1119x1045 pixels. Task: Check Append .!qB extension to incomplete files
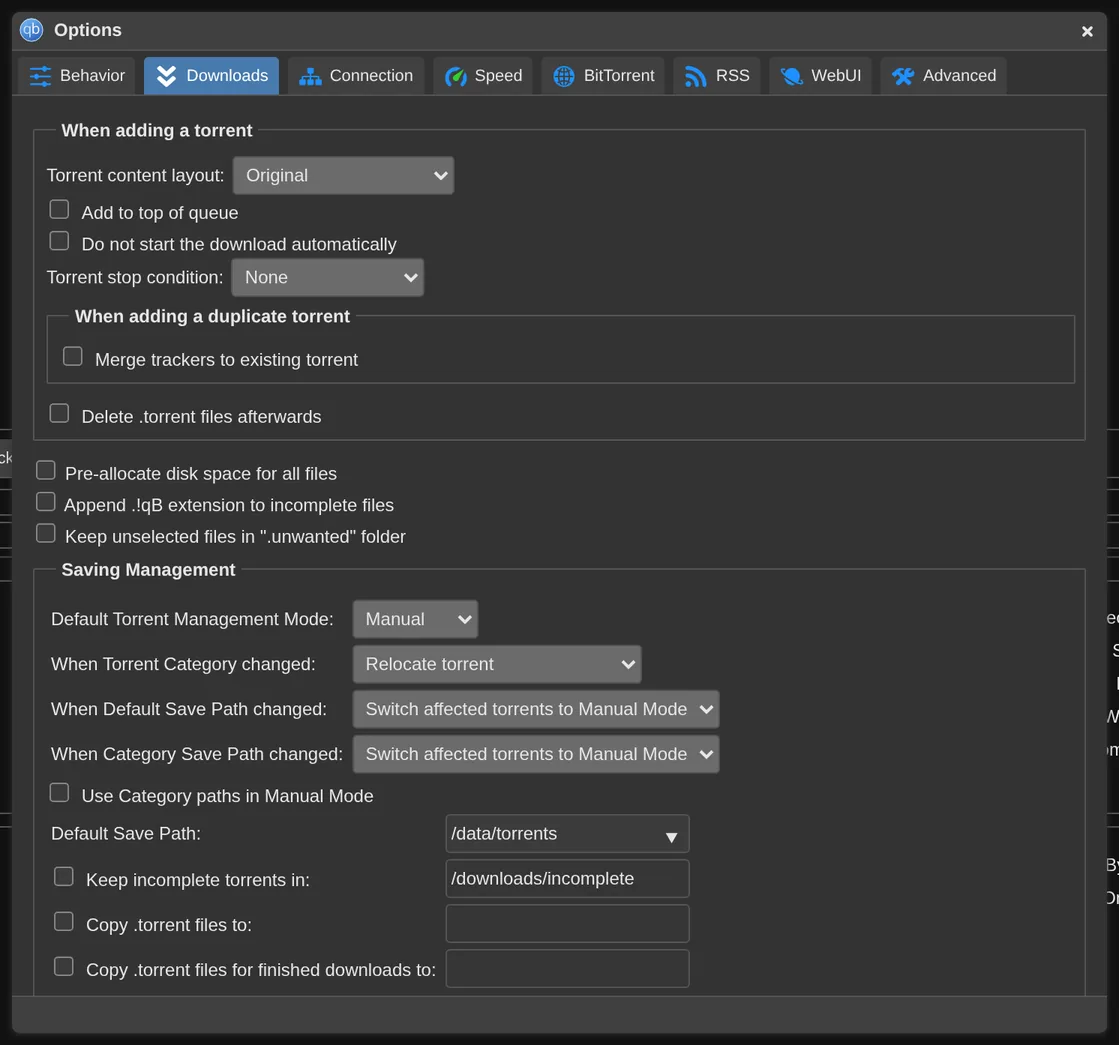(46, 502)
